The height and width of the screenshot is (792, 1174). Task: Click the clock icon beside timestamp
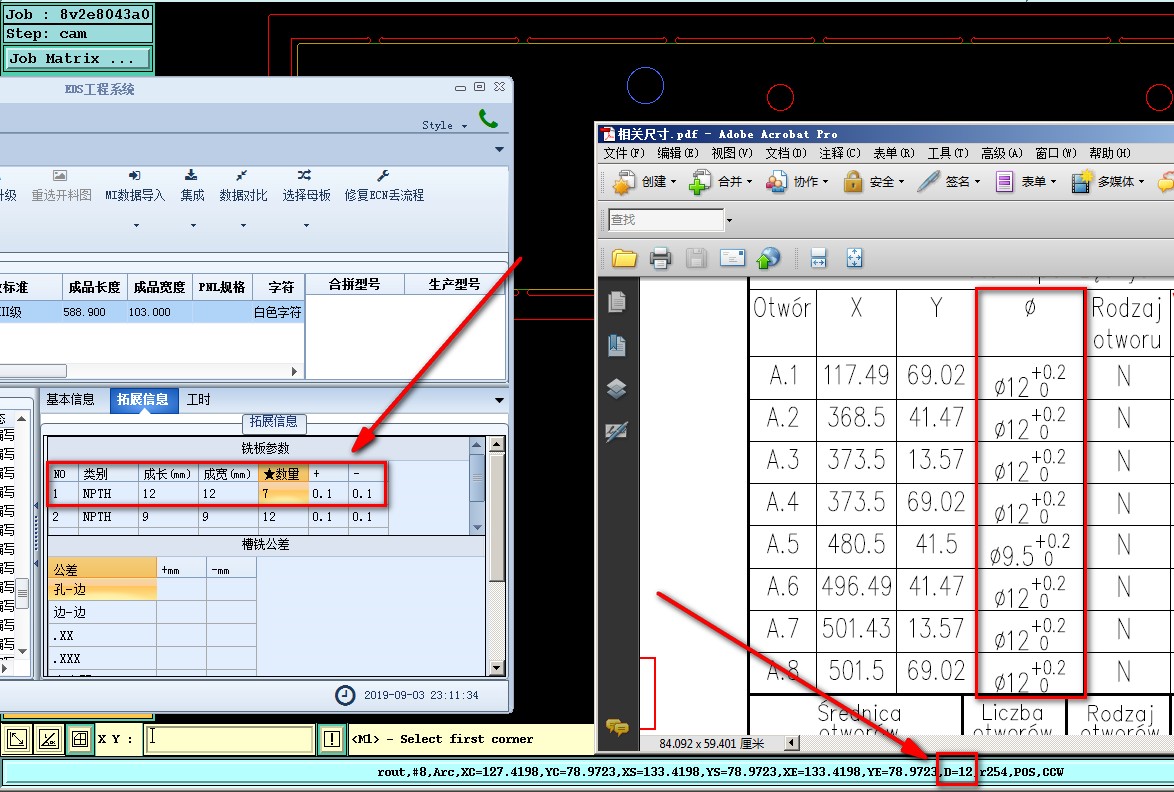coord(344,695)
